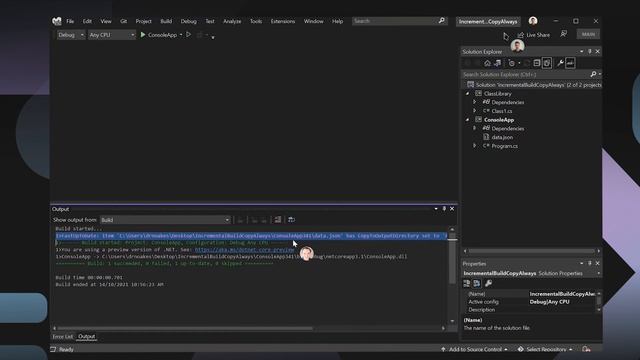Click the Solution Explorer Properties wrench icon

(x=560, y=63)
